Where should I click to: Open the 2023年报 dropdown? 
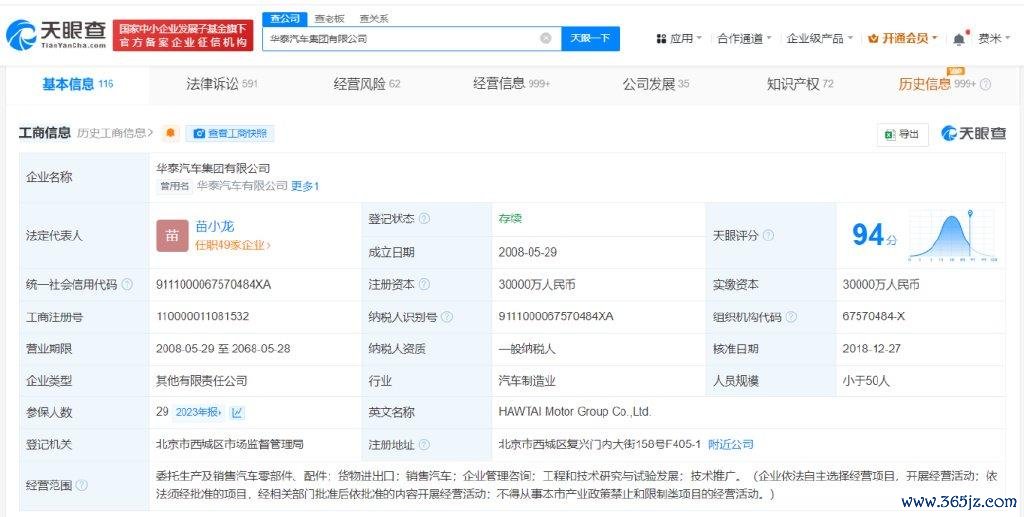[x=199, y=413]
